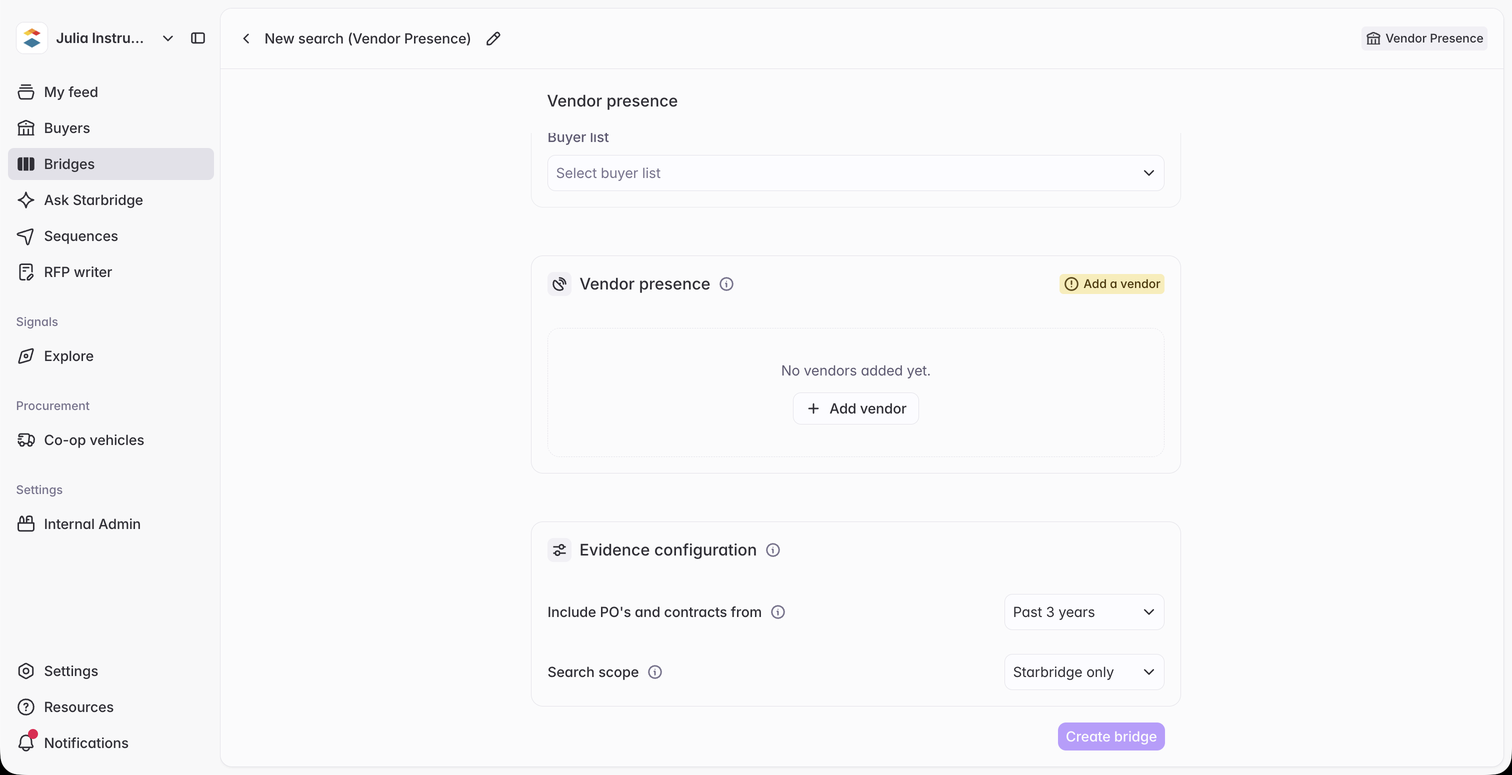
Task: Click info icon beside Include PO's and contracts
Action: coord(778,612)
